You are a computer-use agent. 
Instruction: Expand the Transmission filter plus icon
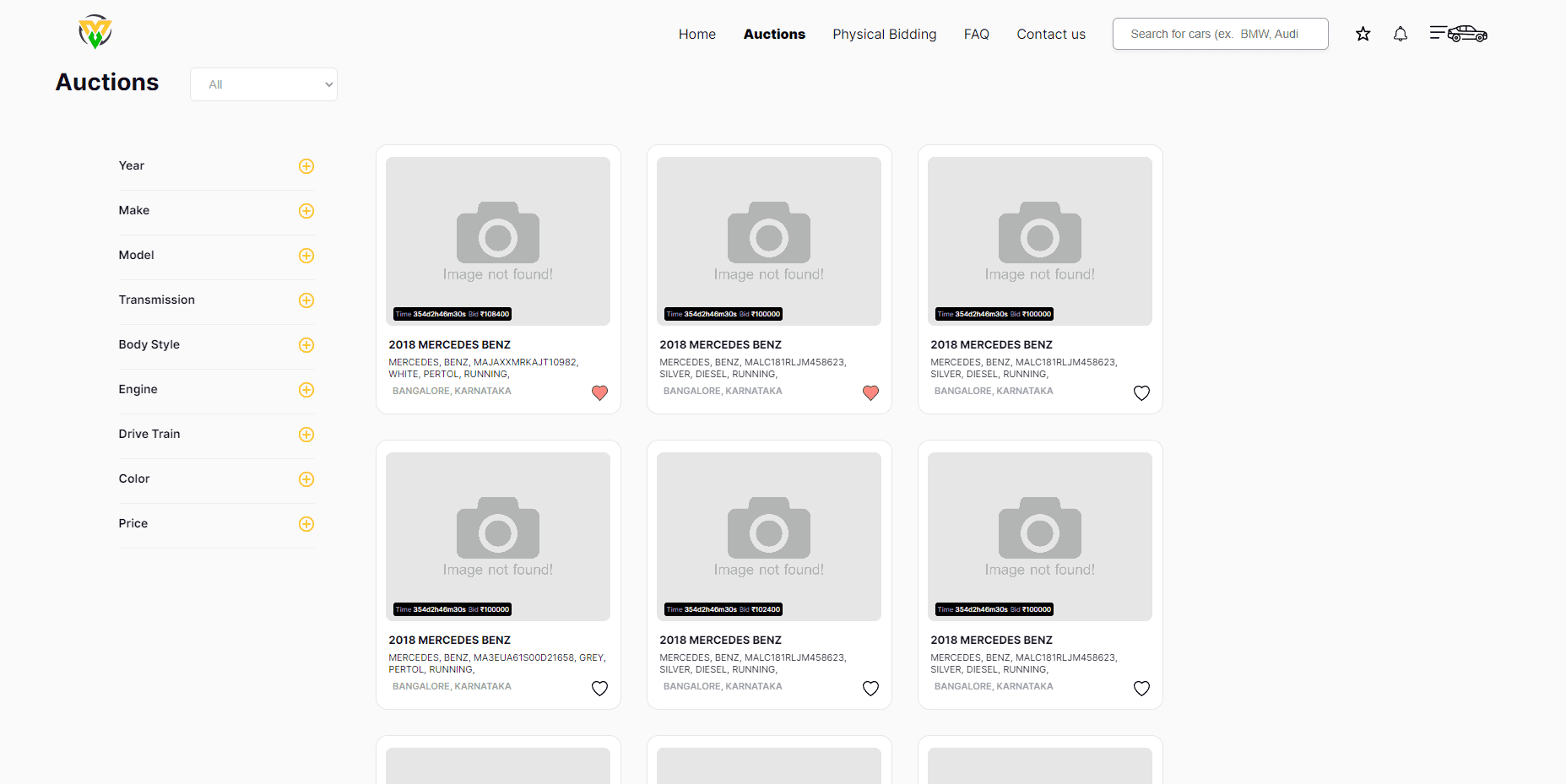click(x=306, y=300)
